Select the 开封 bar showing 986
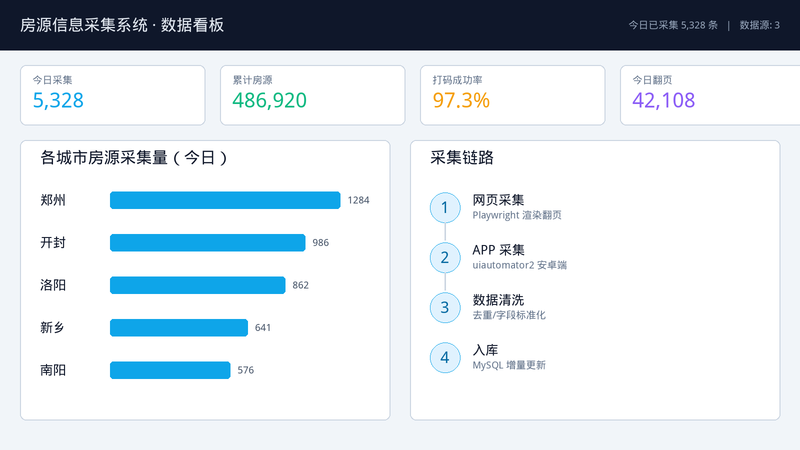Viewport: 800px width, 450px height. [x=208, y=242]
